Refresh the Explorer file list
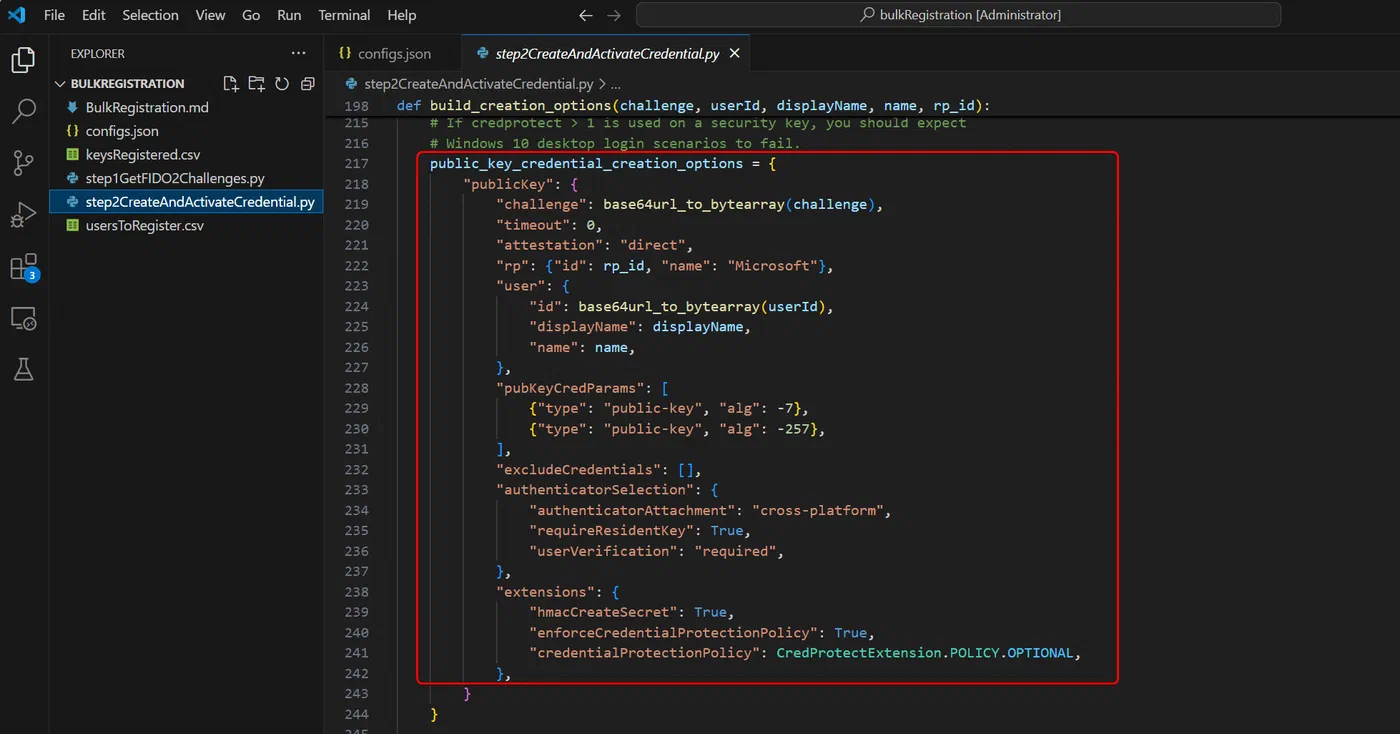1400x734 pixels. point(282,84)
